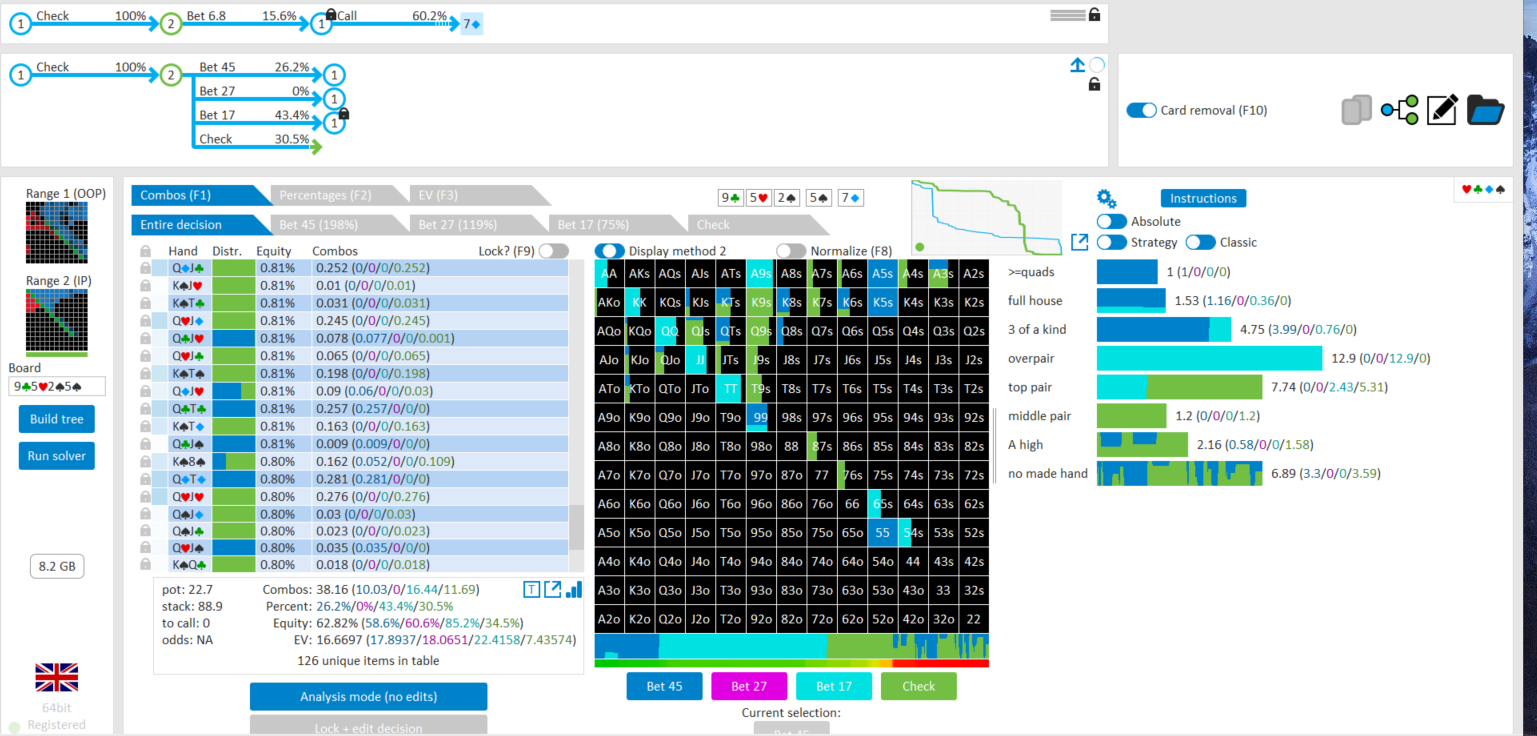Viewport: 1537px width, 736px height.
Task: Open Range 2 (IP) thumbnail
Action: 56,321
